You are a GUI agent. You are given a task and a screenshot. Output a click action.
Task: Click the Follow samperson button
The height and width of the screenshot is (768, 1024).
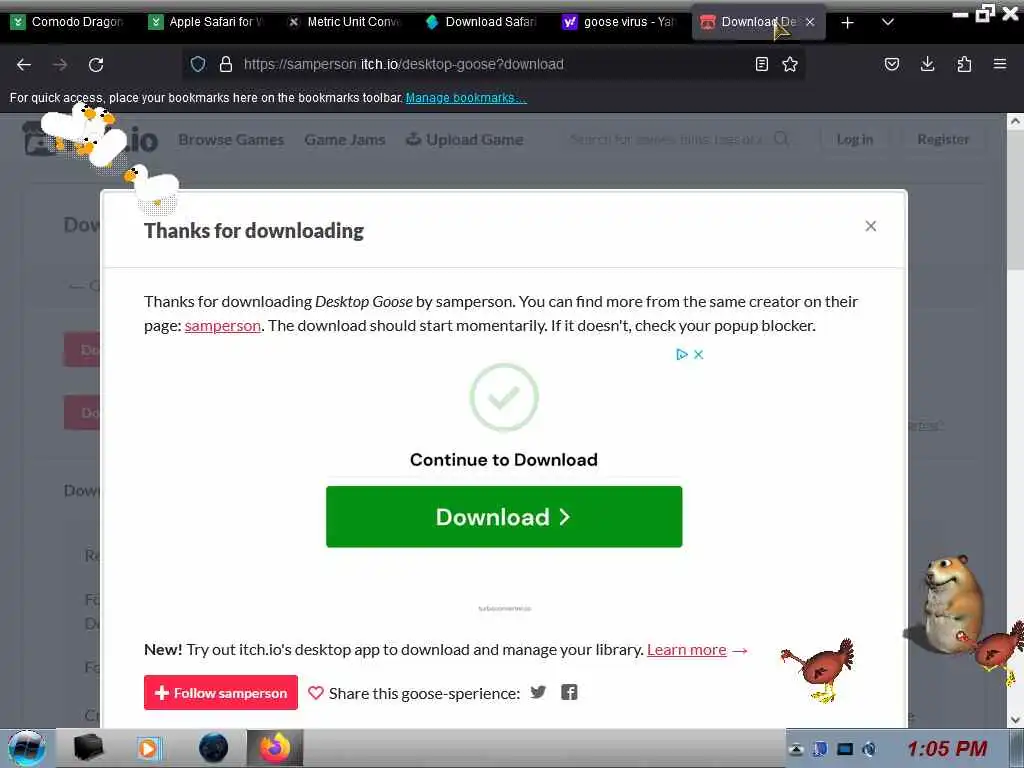click(221, 692)
